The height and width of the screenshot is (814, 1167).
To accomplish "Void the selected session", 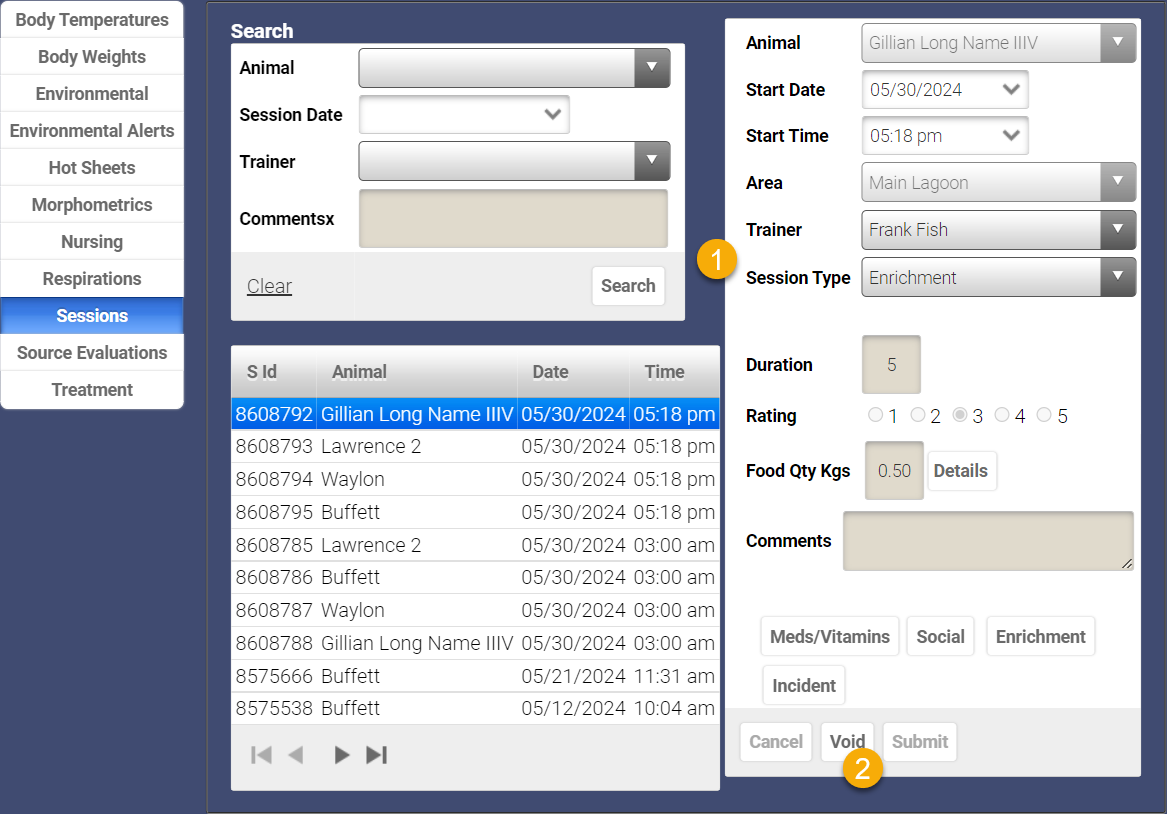I will (x=848, y=742).
